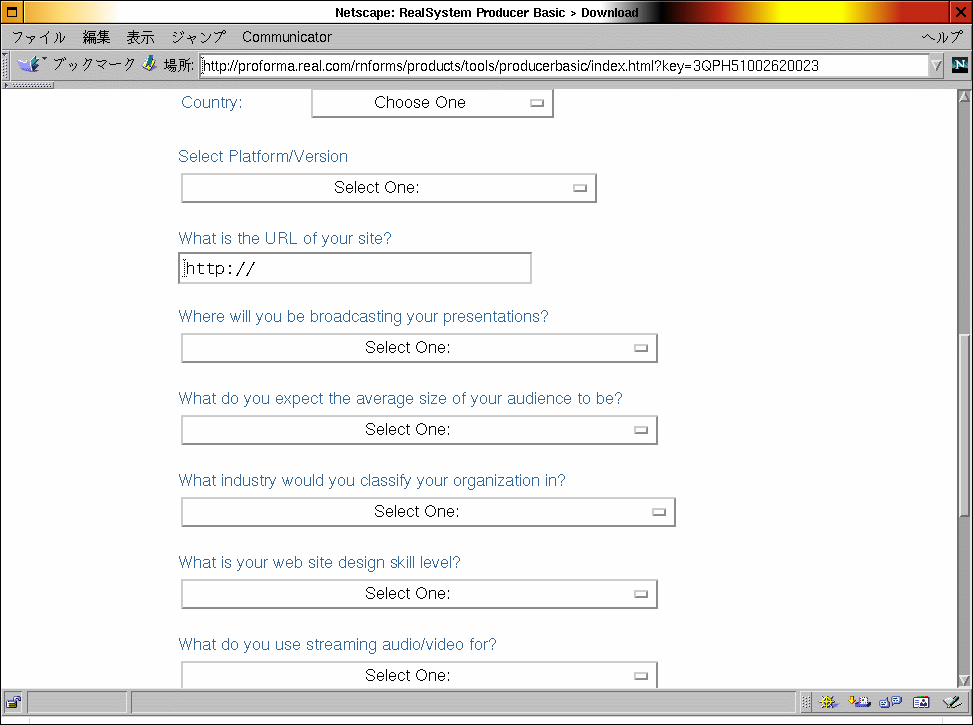
Task: Click the component bar grip handle
Action: point(805,702)
